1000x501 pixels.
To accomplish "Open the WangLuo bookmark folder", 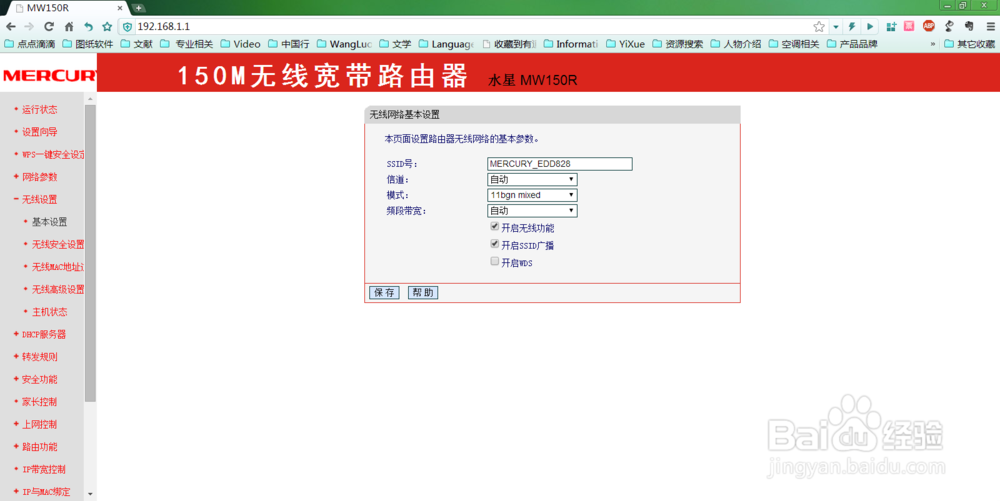I will (x=344, y=44).
